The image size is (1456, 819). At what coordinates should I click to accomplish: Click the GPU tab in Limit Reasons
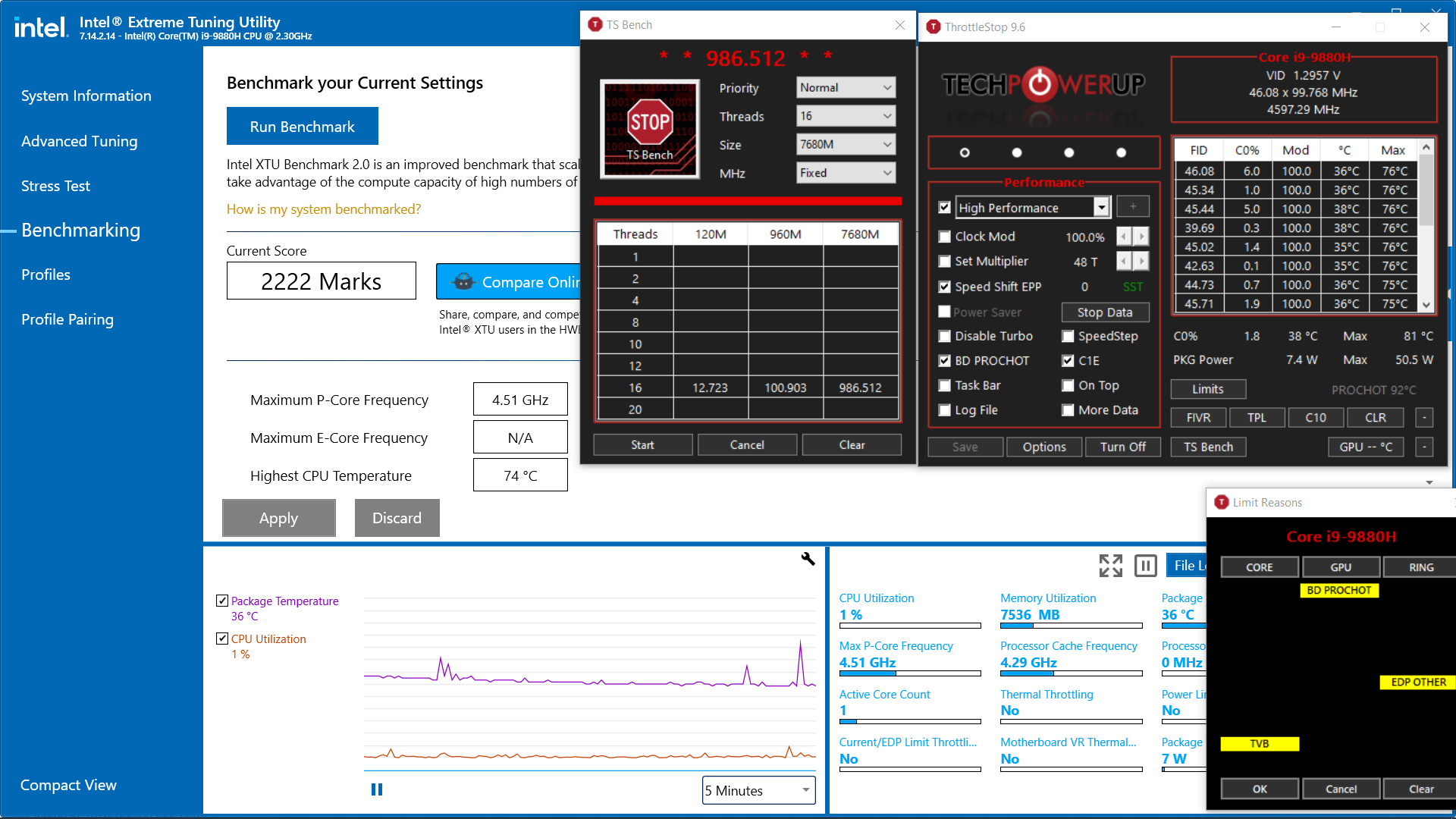(1341, 567)
